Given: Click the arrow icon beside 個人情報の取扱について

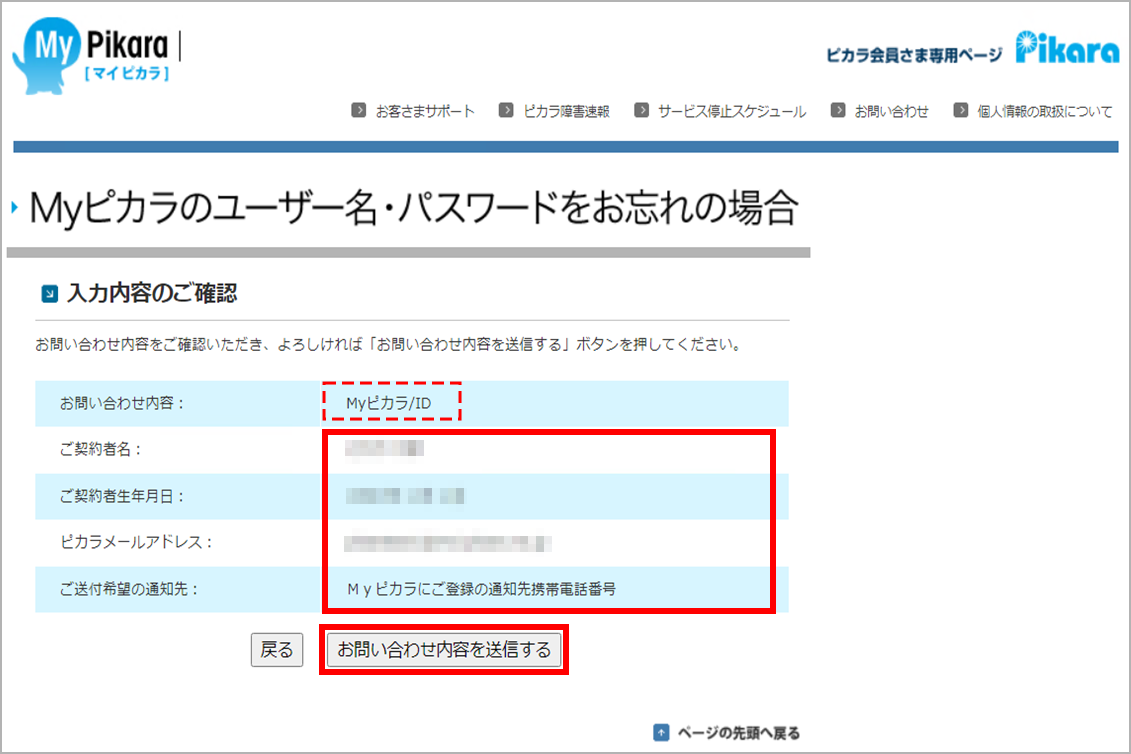Looking at the screenshot, I should coord(960,110).
